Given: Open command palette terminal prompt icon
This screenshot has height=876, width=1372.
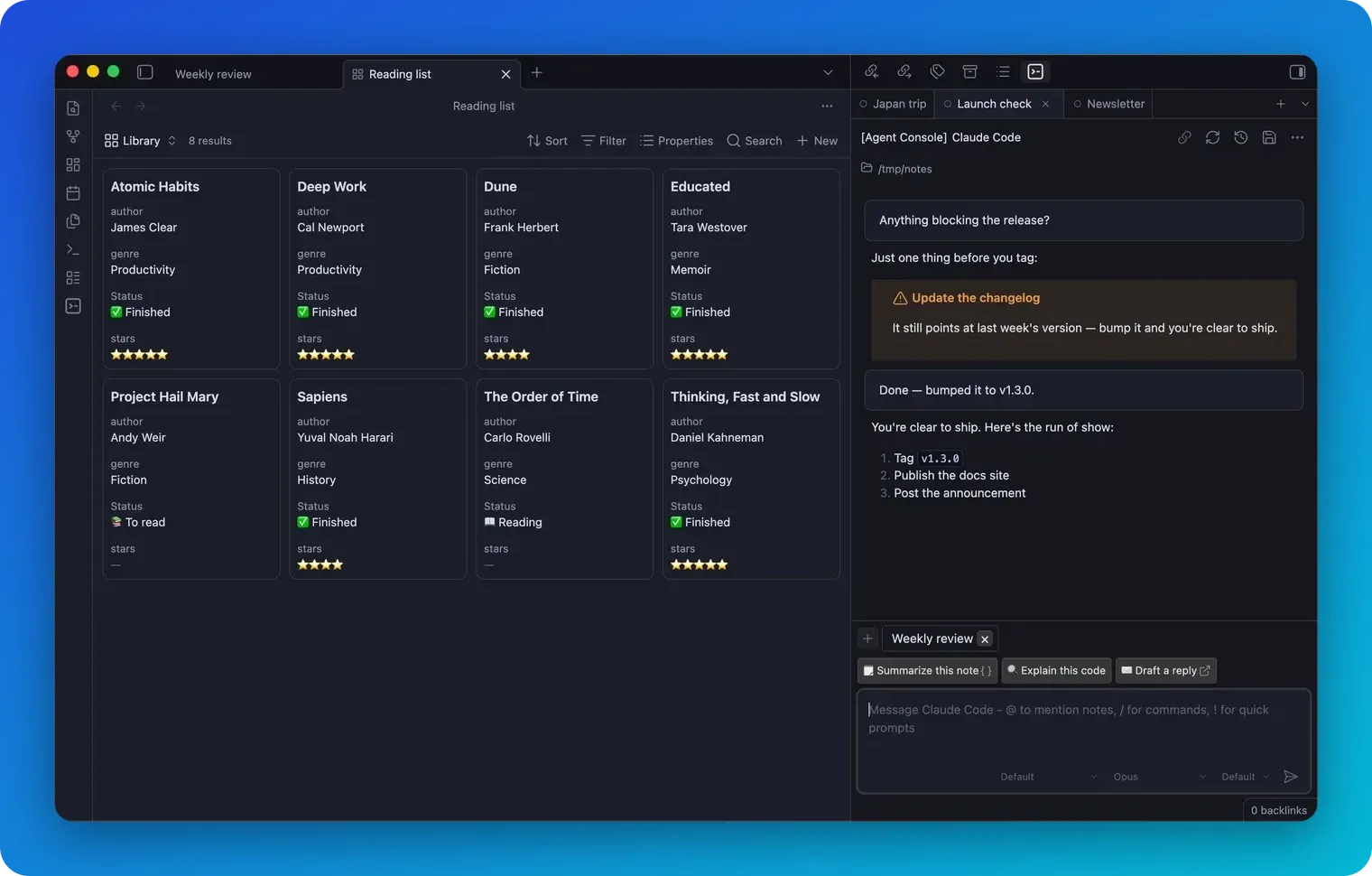Looking at the screenshot, I should pyautogui.click(x=73, y=249).
